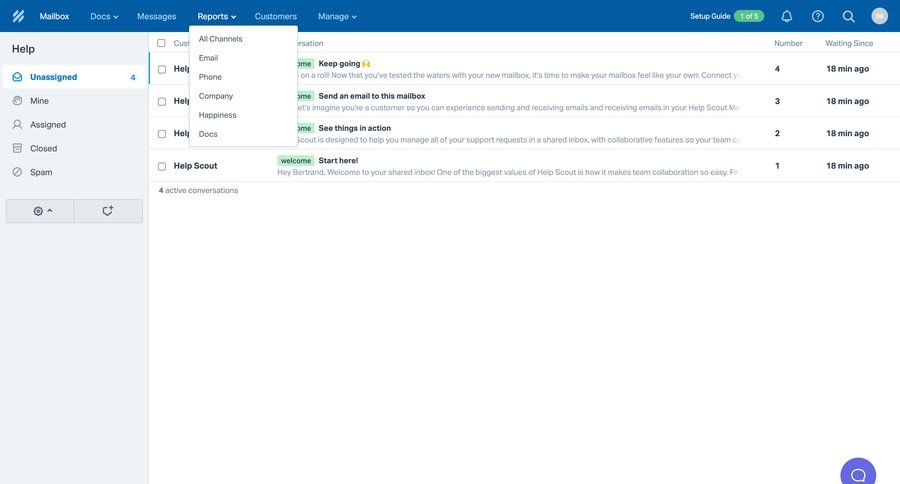900x484 pixels.
Task: Click the Help mailbox title
Action: [x=23, y=49]
